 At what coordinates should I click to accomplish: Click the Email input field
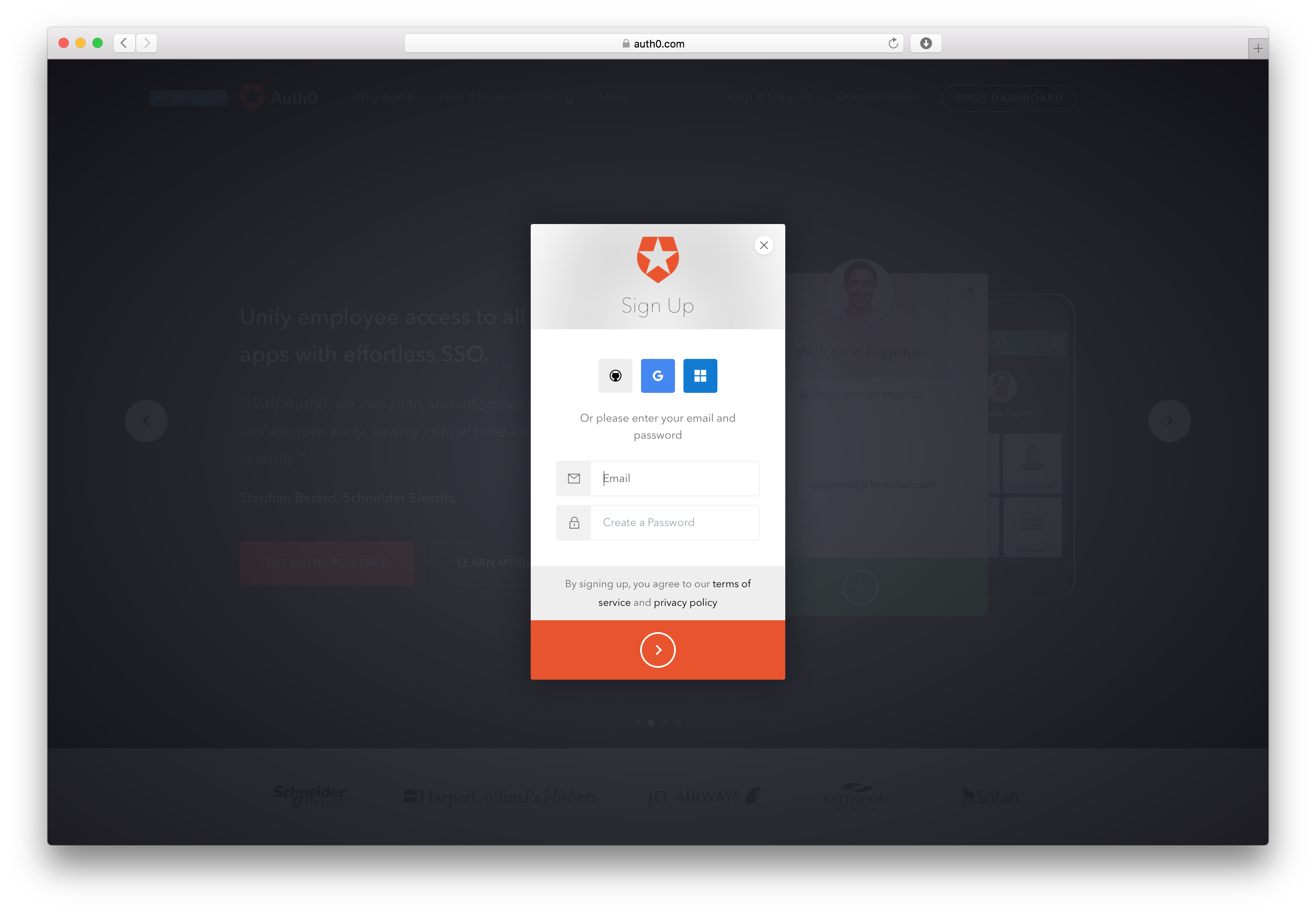675,477
